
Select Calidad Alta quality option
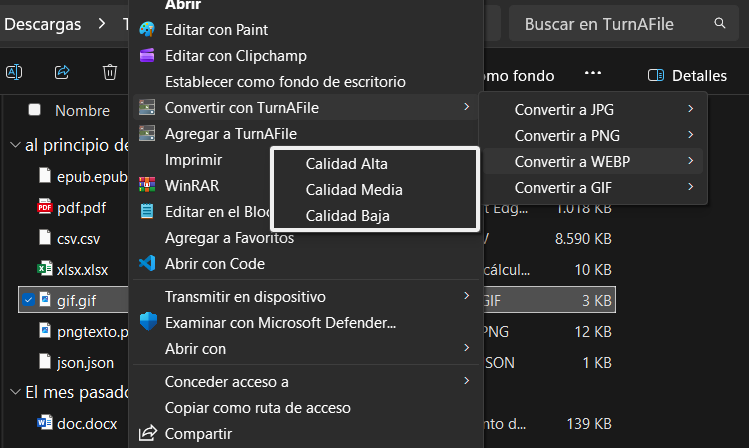347,163
